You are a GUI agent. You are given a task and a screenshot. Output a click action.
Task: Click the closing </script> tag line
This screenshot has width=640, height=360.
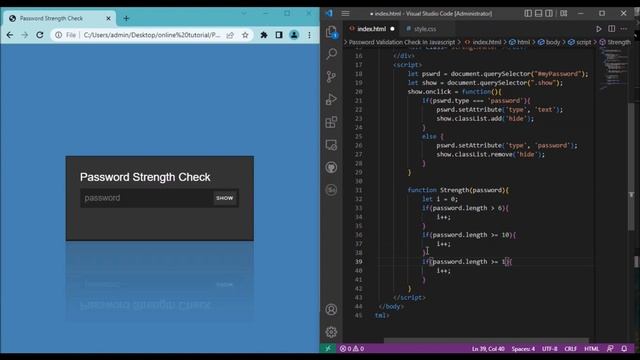pos(409,298)
